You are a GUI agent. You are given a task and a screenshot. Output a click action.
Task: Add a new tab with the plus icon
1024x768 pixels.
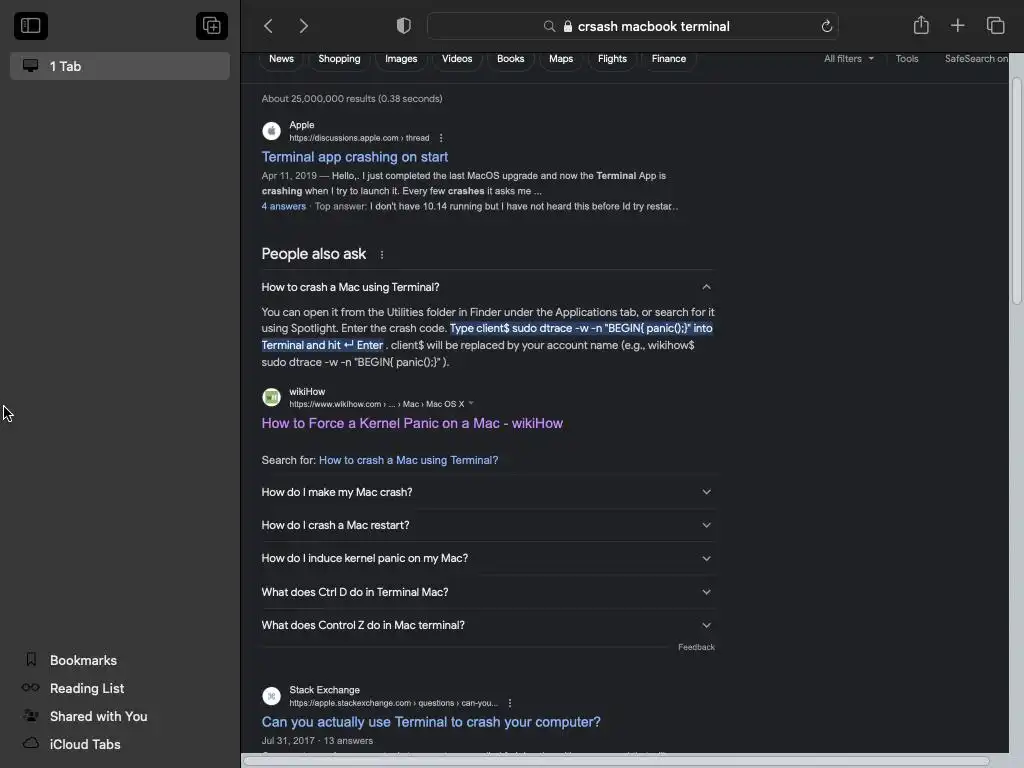(957, 25)
